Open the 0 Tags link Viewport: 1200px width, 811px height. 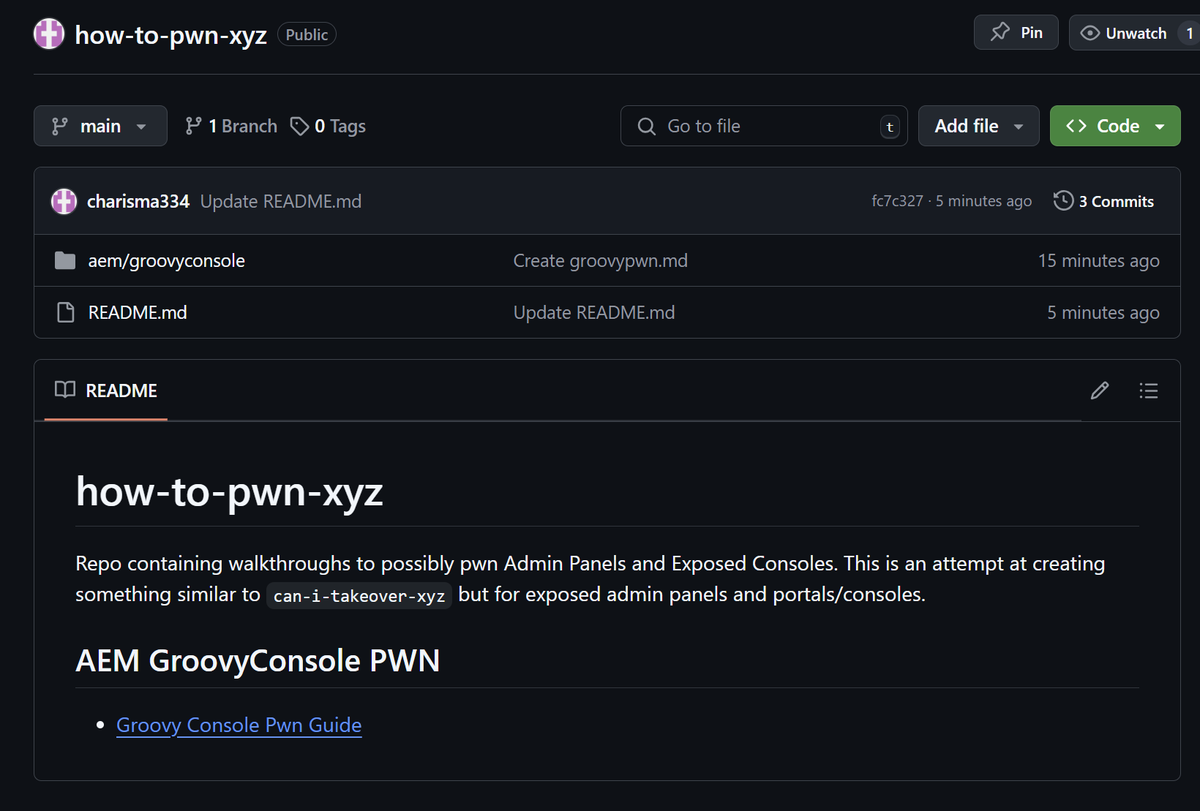(328, 126)
